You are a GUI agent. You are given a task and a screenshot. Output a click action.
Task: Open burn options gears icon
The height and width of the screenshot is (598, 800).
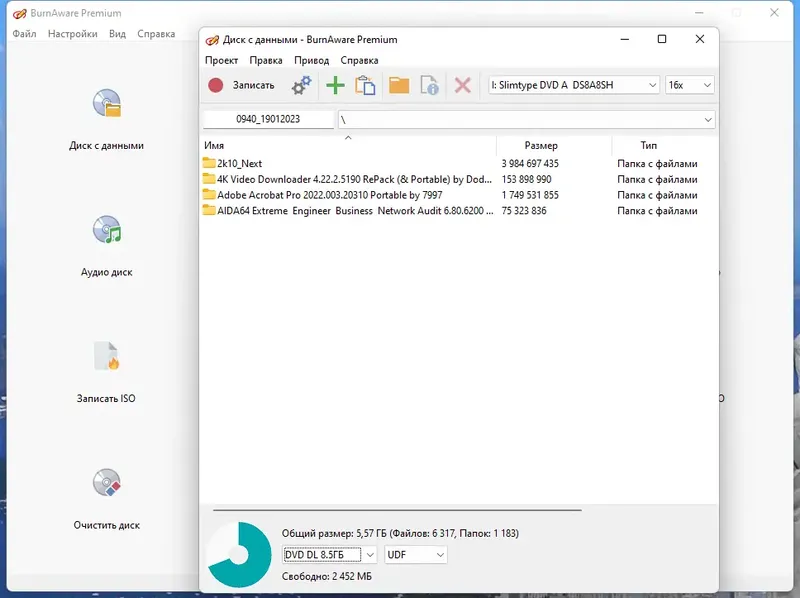point(302,85)
